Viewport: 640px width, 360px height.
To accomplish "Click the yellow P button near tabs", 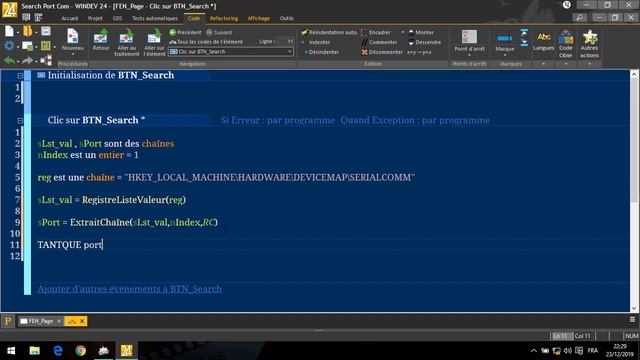I will pos(8,321).
